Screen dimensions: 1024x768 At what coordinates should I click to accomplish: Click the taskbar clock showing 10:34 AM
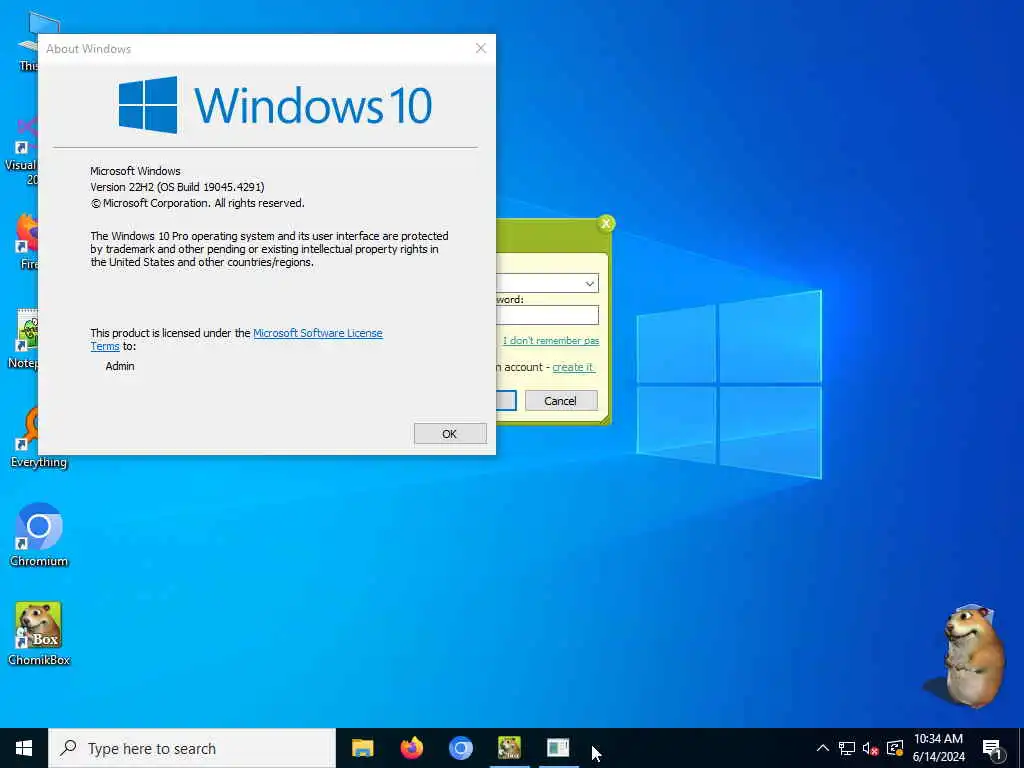938,748
